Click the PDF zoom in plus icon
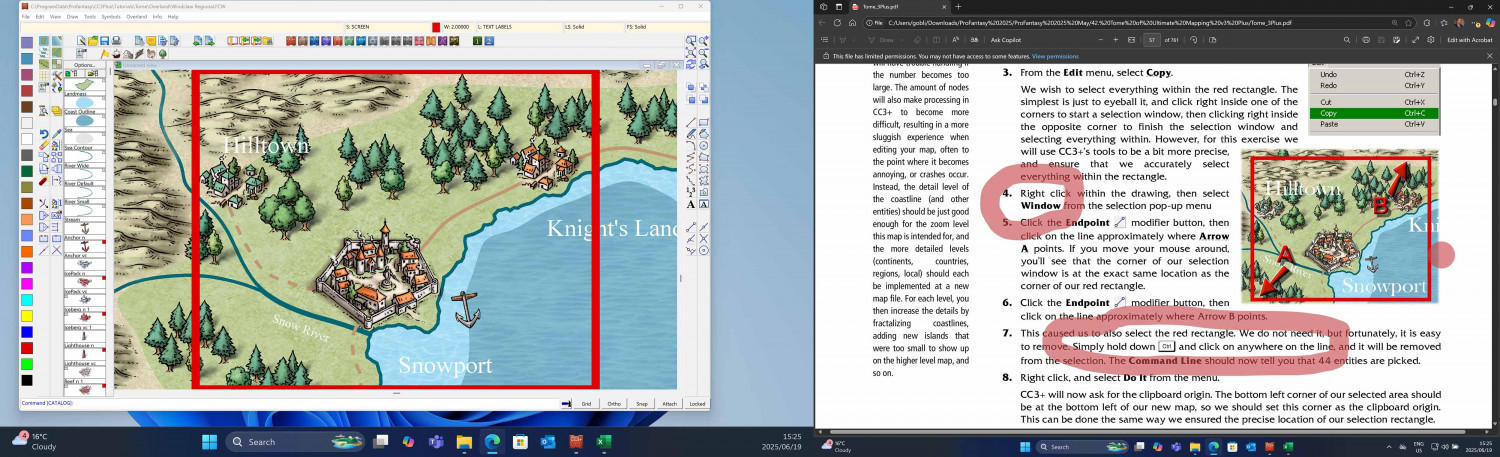Image resolution: width=1500 pixels, height=457 pixels. [x=1115, y=39]
